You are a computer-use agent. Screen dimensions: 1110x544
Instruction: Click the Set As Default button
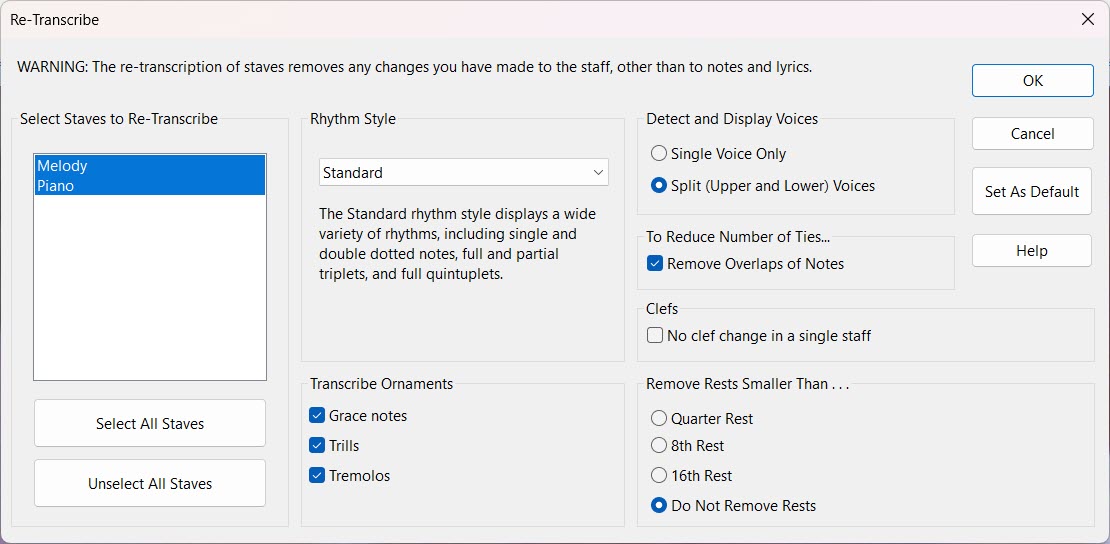[1031, 191]
